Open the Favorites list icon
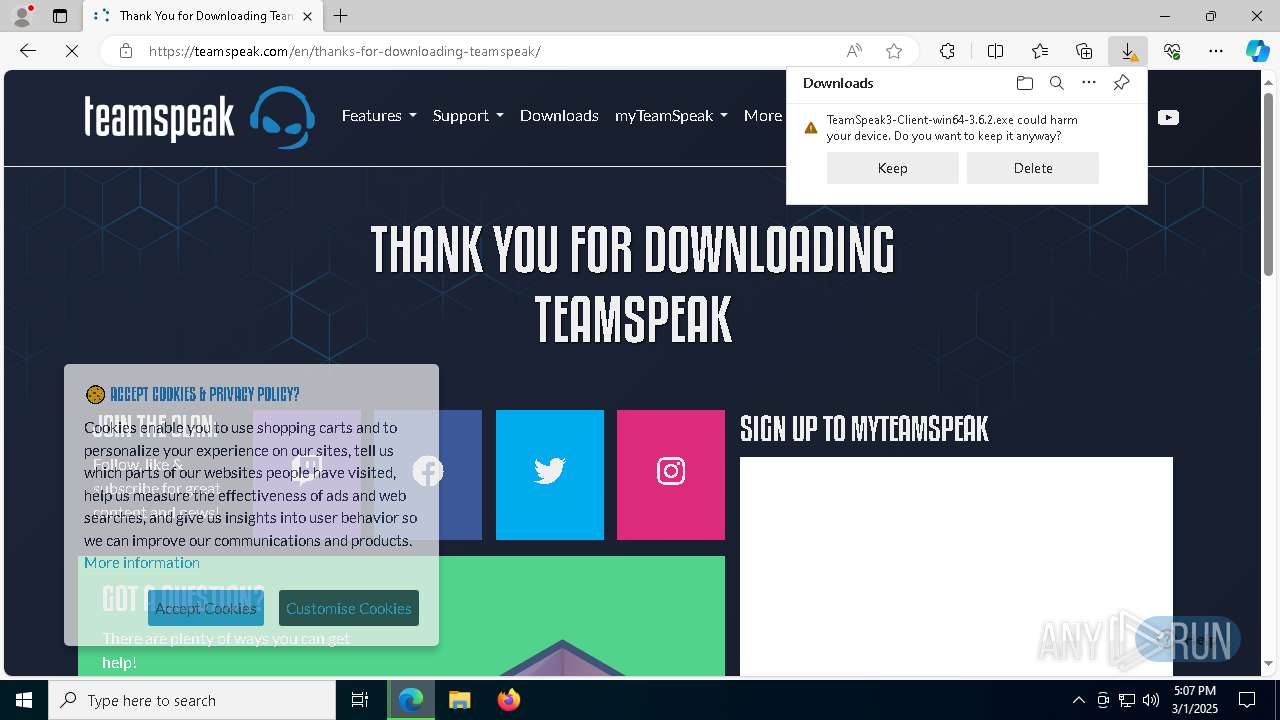The width and height of the screenshot is (1280, 720). click(x=1040, y=51)
